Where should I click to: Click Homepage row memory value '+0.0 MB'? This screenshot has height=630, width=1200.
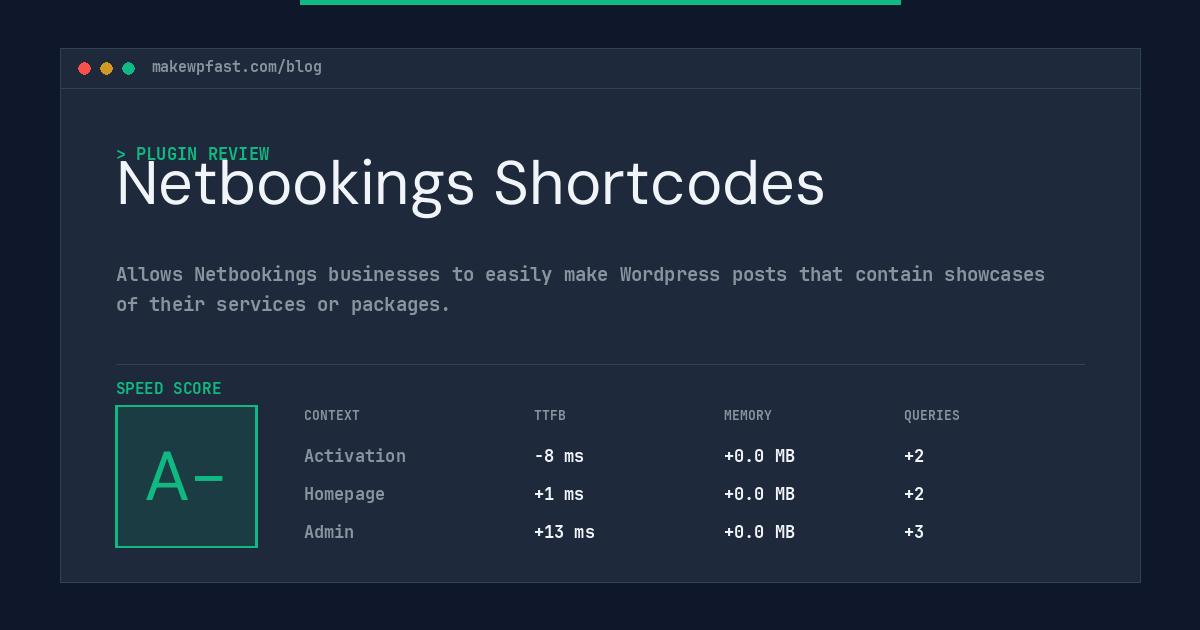pyautogui.click(x=759, y=494)
